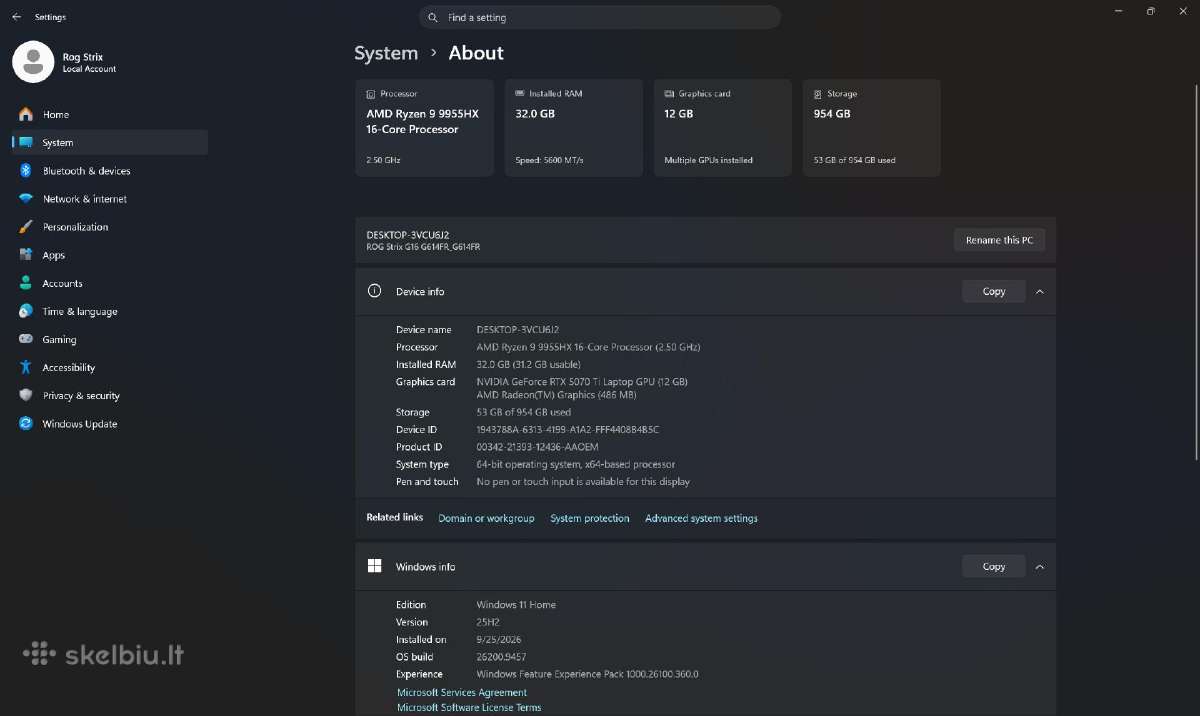Click the System monitor icon in sidebar
This screenshot has width=1200, height=716.
pos(26,143)
